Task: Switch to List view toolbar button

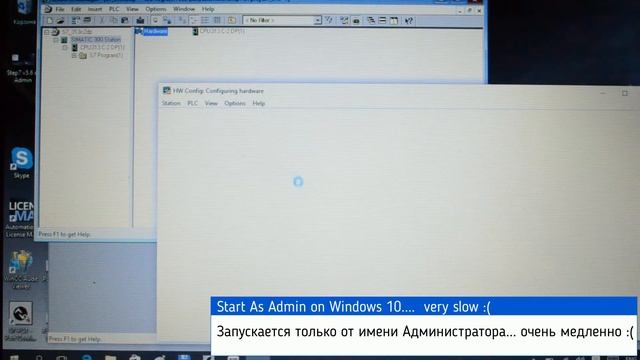Action: pyautogui.click(x=205, y=20)
